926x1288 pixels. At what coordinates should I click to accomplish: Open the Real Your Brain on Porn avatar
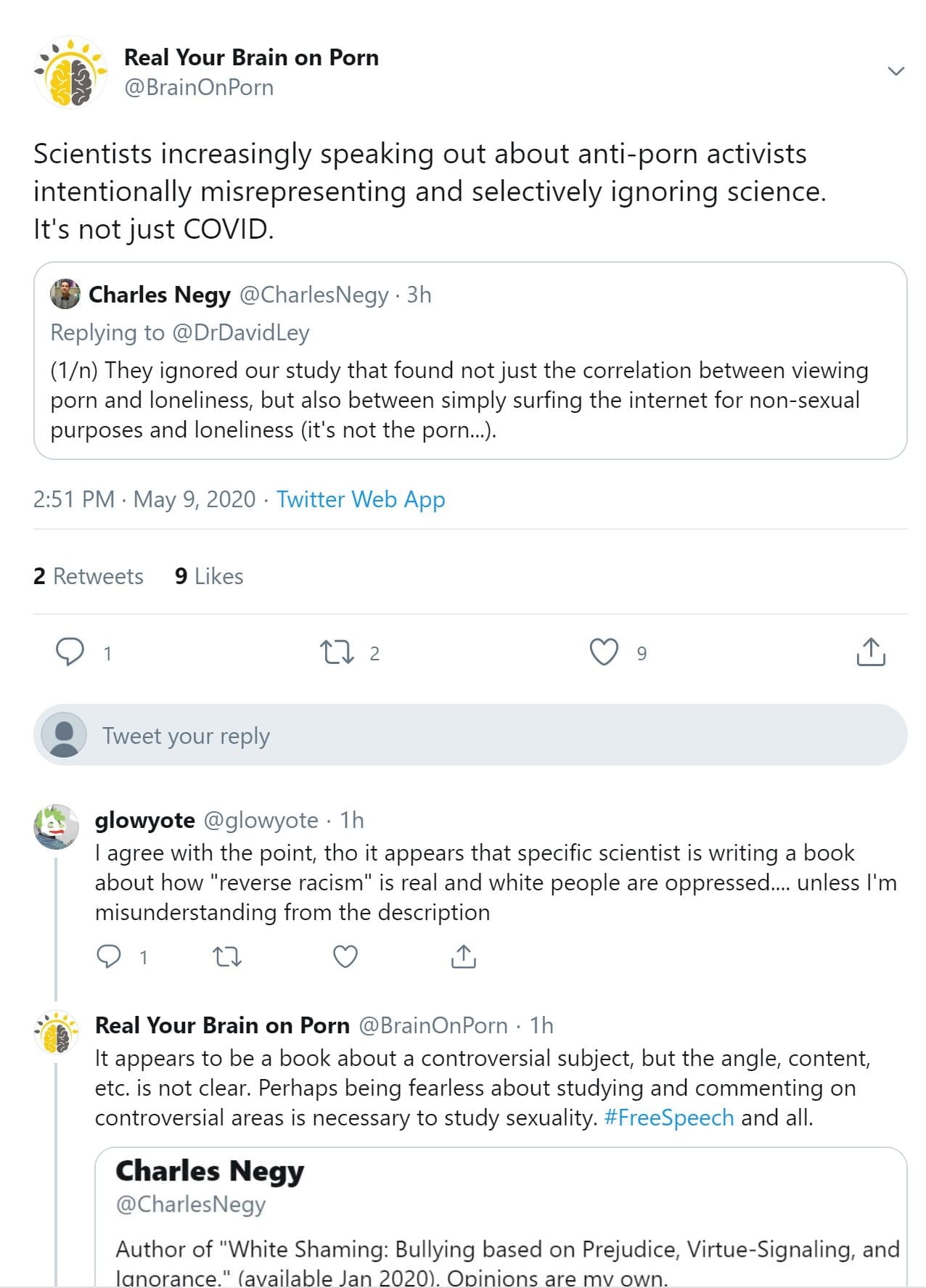point(70,73)
